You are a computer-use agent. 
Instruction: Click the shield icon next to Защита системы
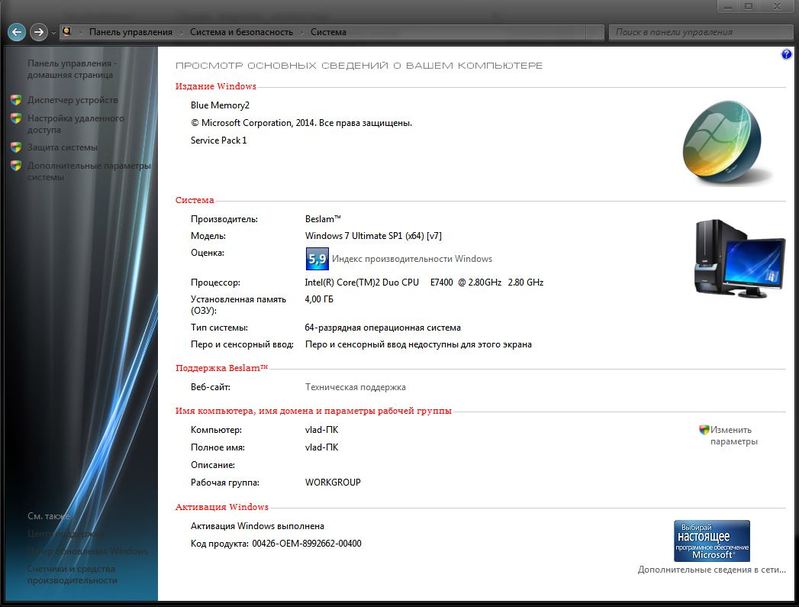click(x=16, y=147)
